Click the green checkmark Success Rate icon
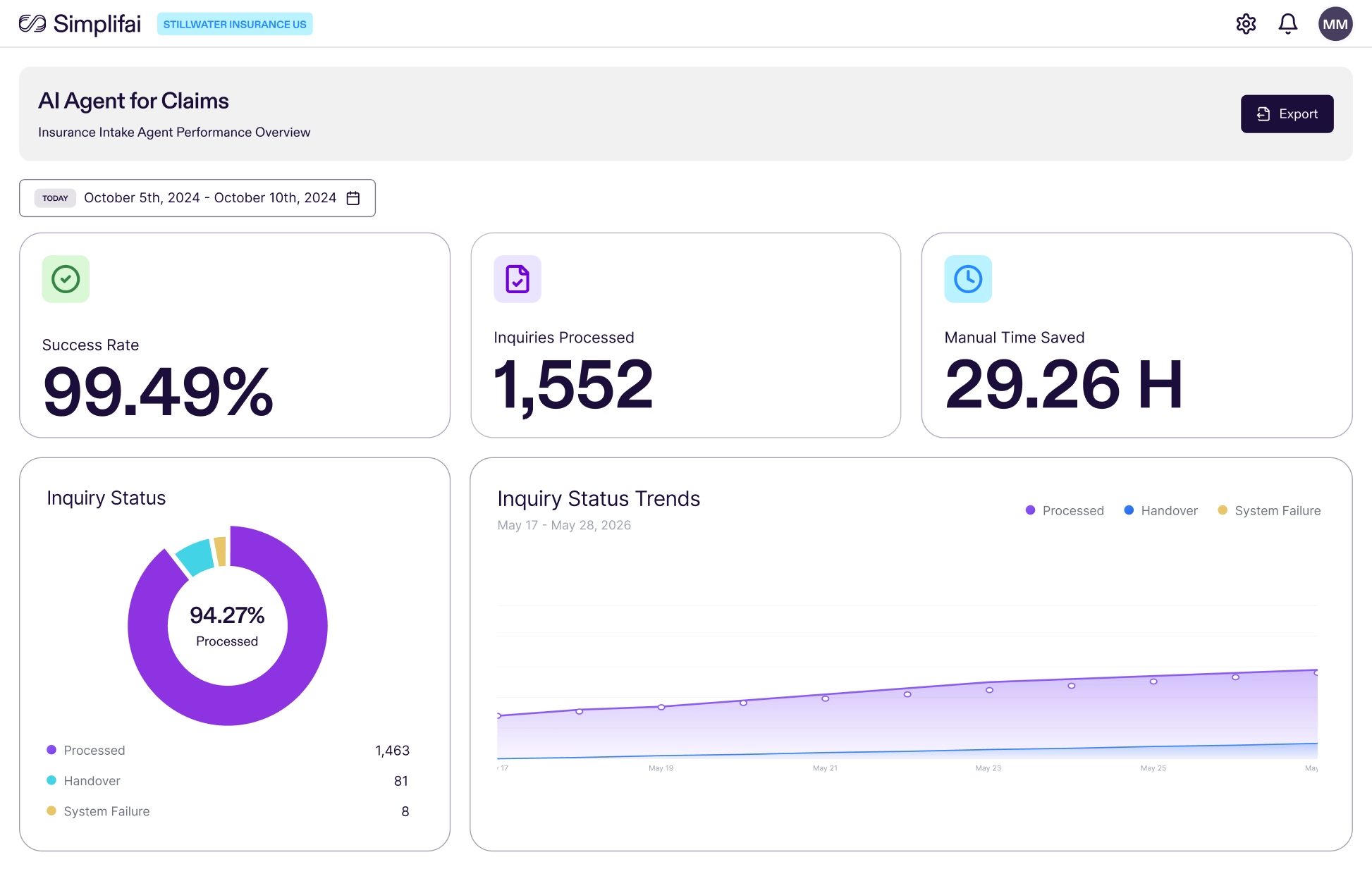The height and width of the screenshot is (881, 1372). coord(66,279)
